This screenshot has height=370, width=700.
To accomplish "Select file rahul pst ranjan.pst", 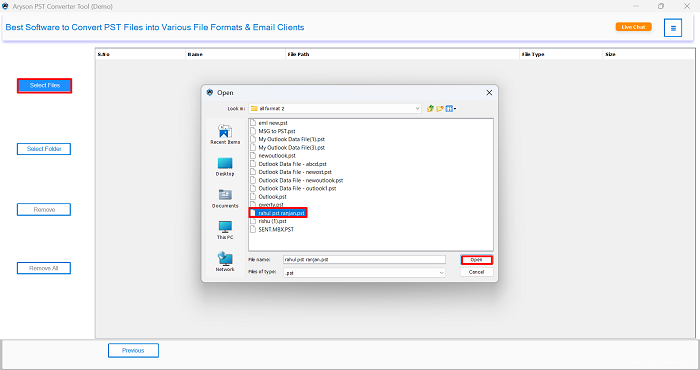I will coord(278,213).
